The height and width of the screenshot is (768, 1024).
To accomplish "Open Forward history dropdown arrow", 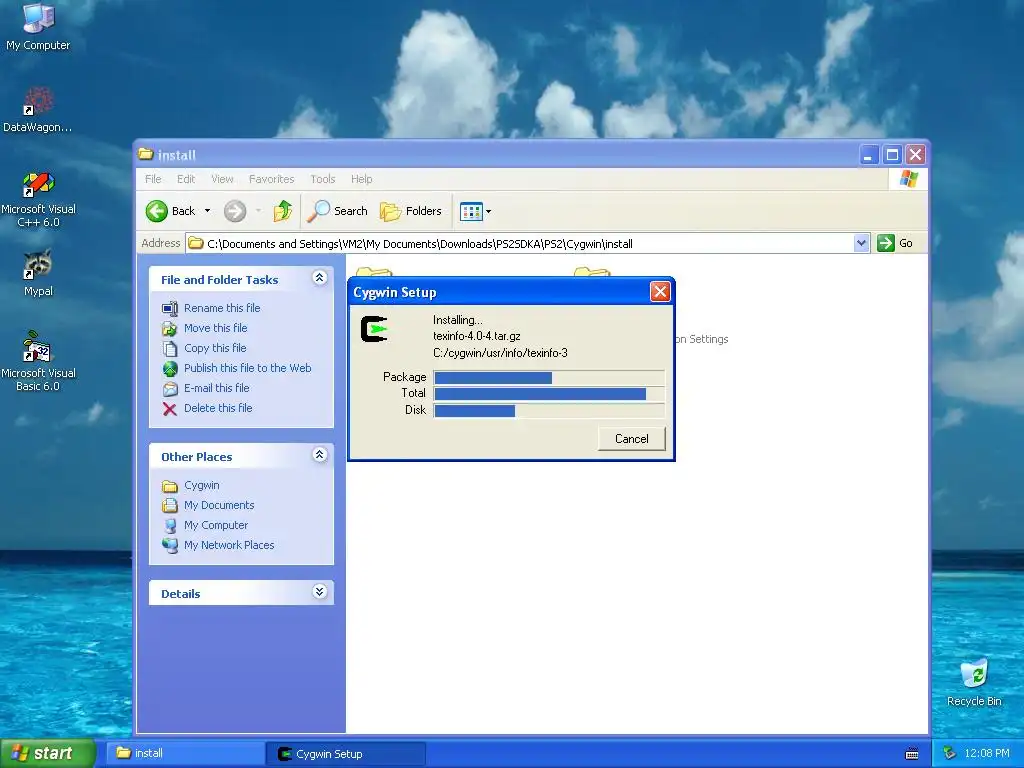I will (x=259, y=211).
